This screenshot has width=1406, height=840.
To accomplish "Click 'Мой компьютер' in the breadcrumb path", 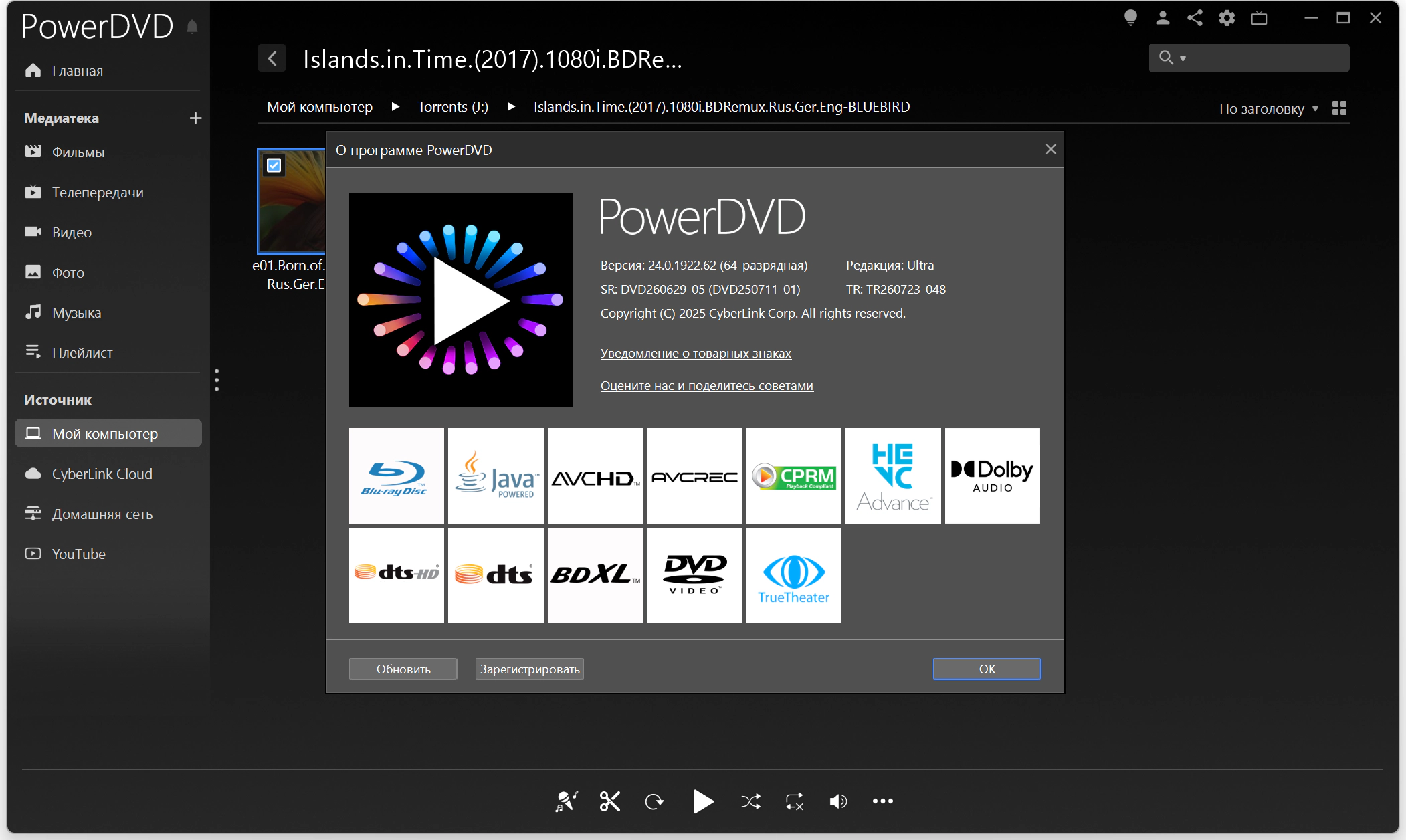I will coord(320,107).
